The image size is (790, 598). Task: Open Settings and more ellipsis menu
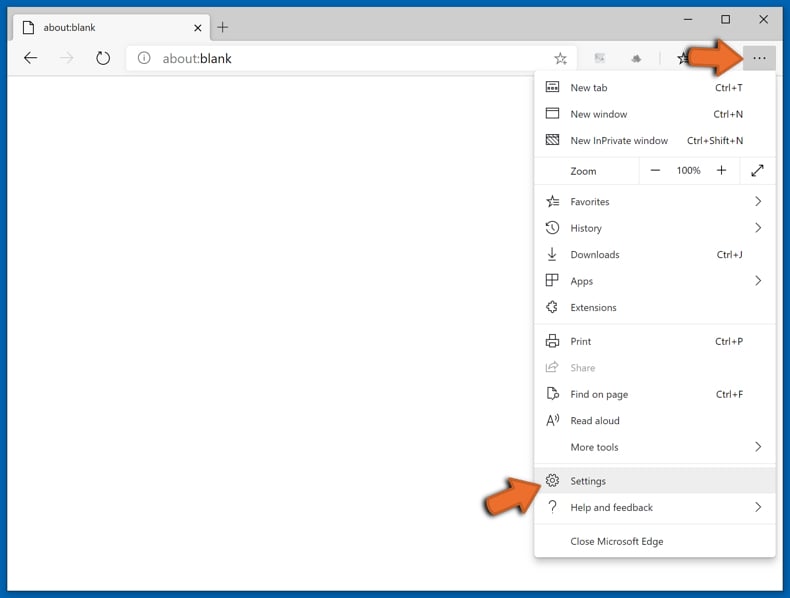pos(759,58)
